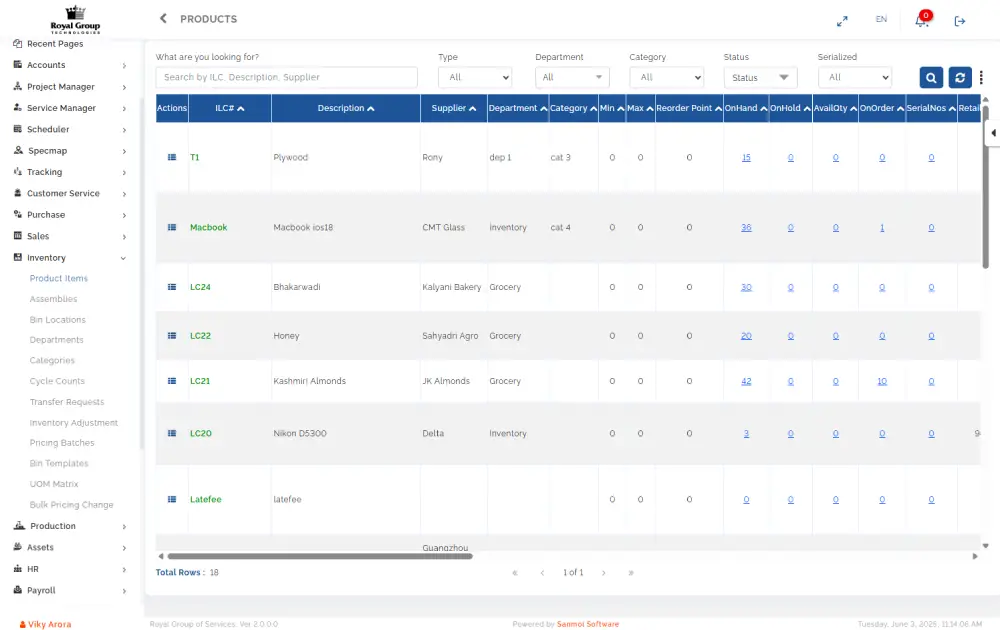The height and width of the screenshot is (630, 1000).
Task: Open the Type filter dropdown
Action: [x=475, y=77]
